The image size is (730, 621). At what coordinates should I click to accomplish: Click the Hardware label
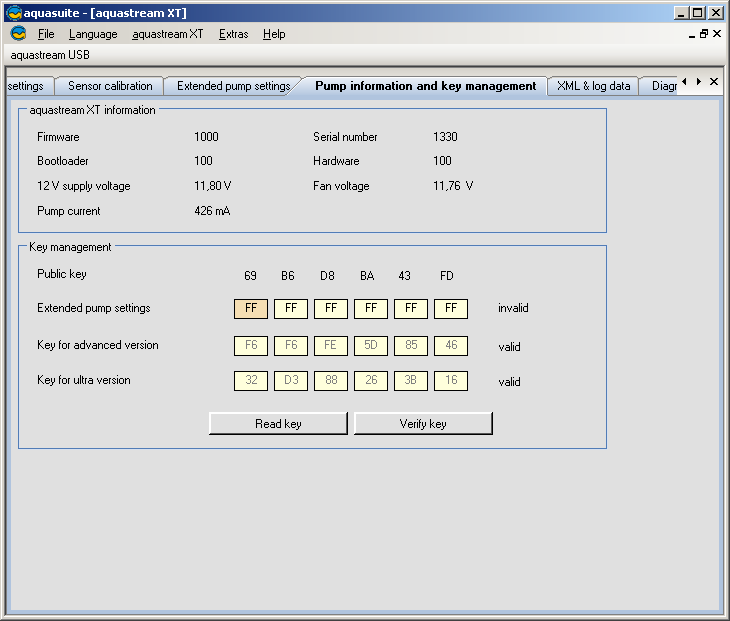(336, 161)
